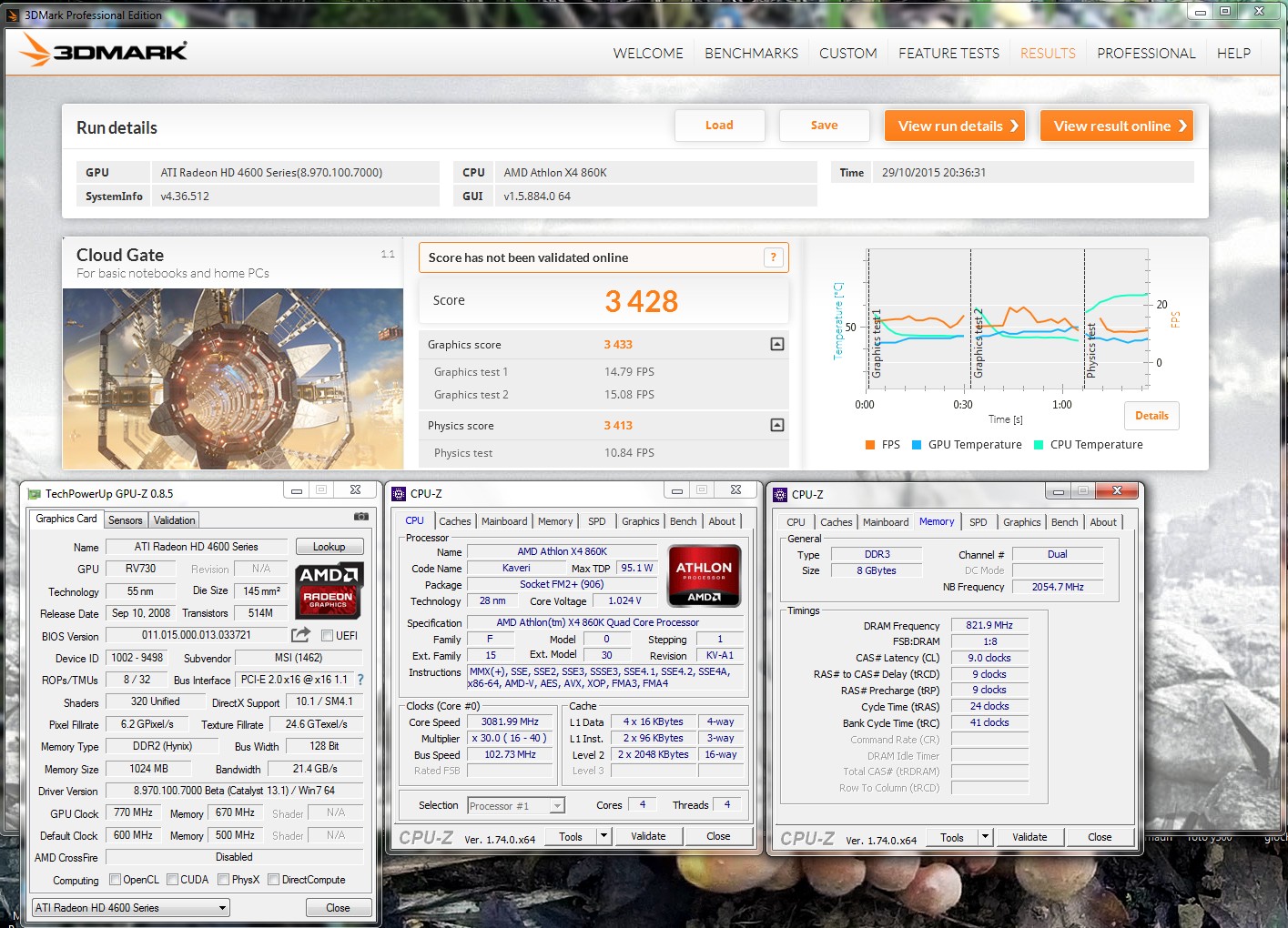
Task: Maximize the 3DMark window
Action: [1224, 12]
